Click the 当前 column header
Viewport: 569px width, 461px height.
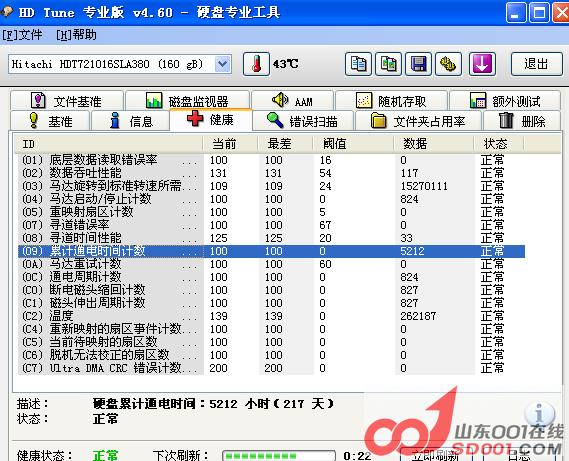[x=230, y=144]
